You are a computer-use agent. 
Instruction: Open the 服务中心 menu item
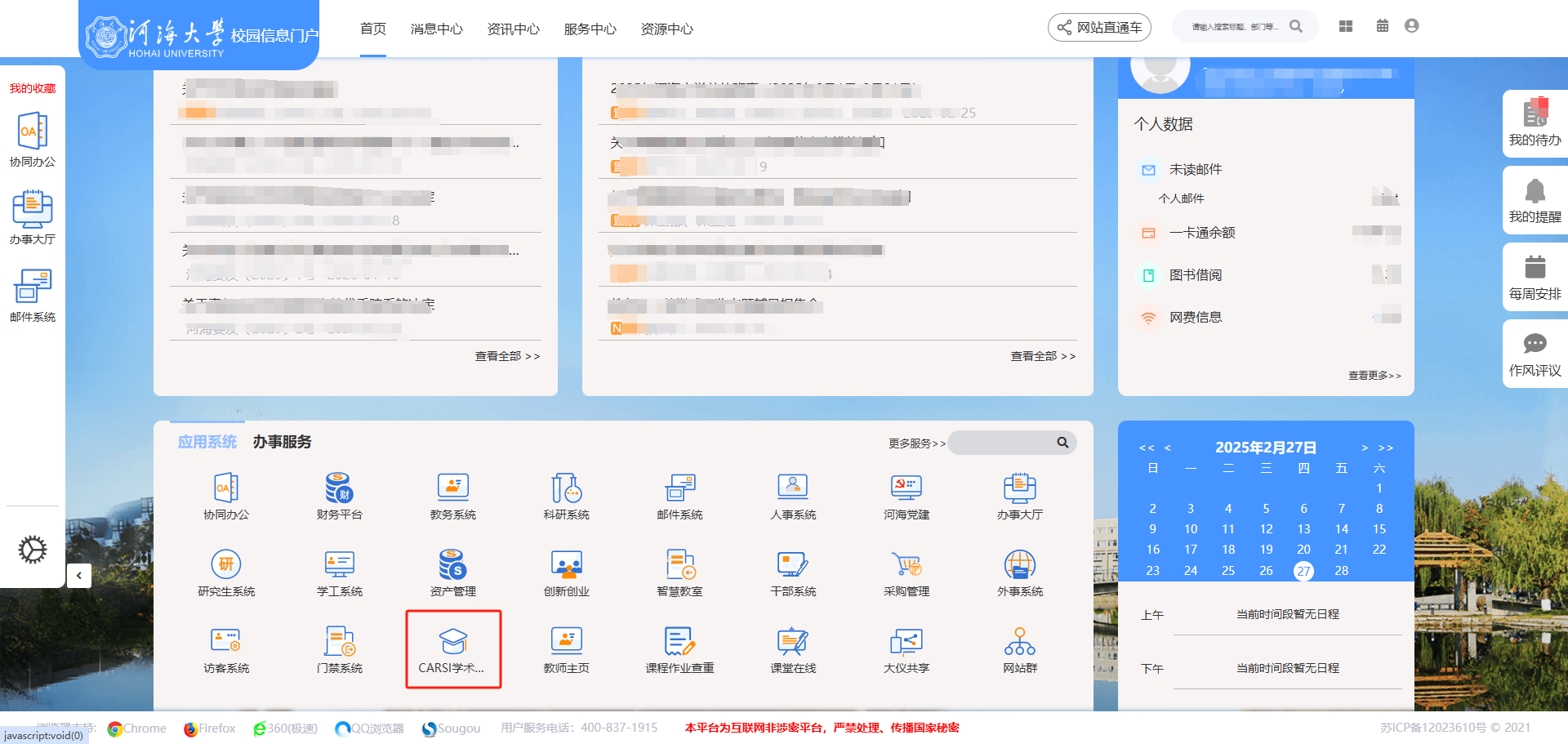click(x=590, y=29)
